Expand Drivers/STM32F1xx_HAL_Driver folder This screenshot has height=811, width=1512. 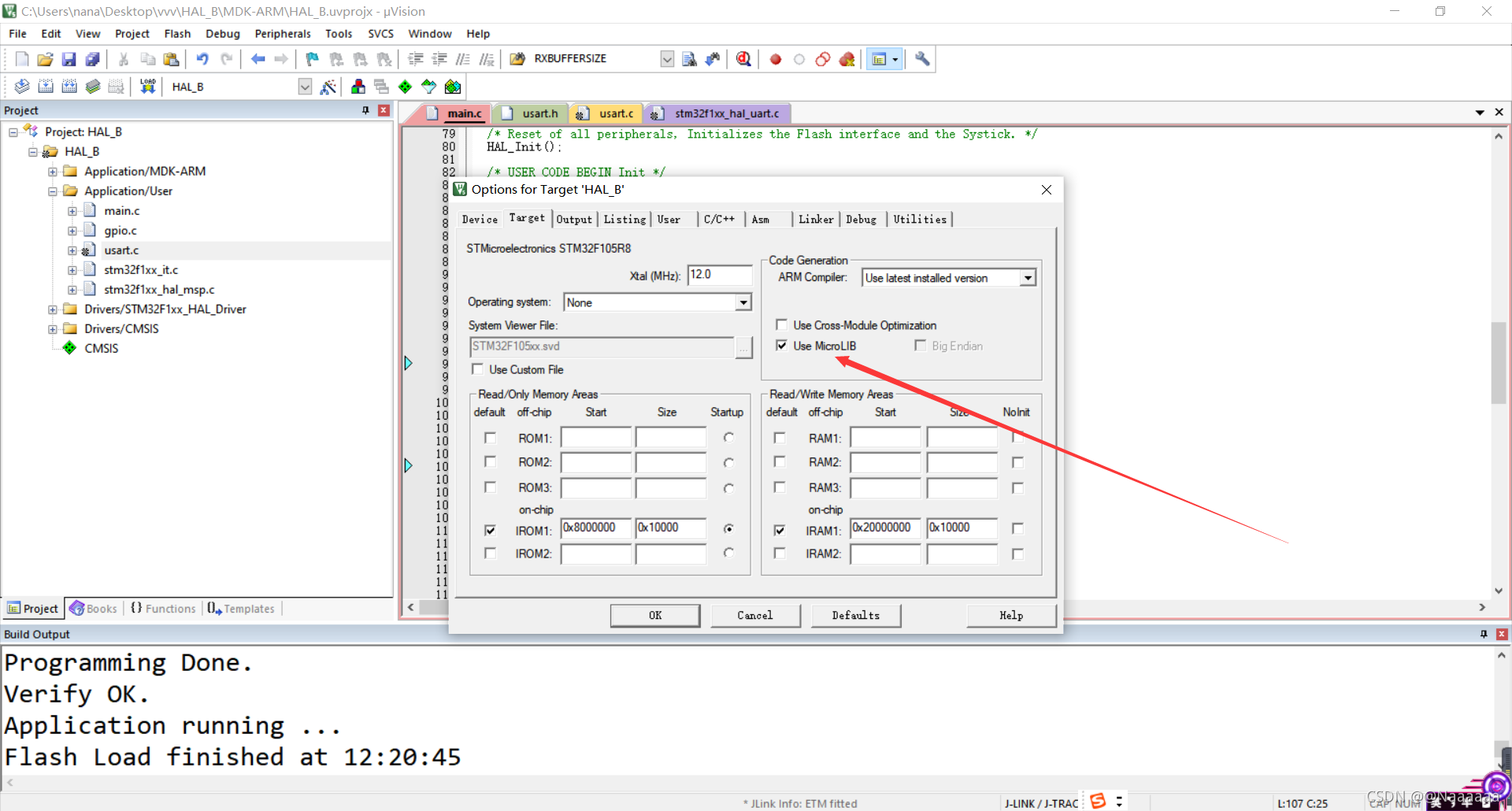point(53,309)
